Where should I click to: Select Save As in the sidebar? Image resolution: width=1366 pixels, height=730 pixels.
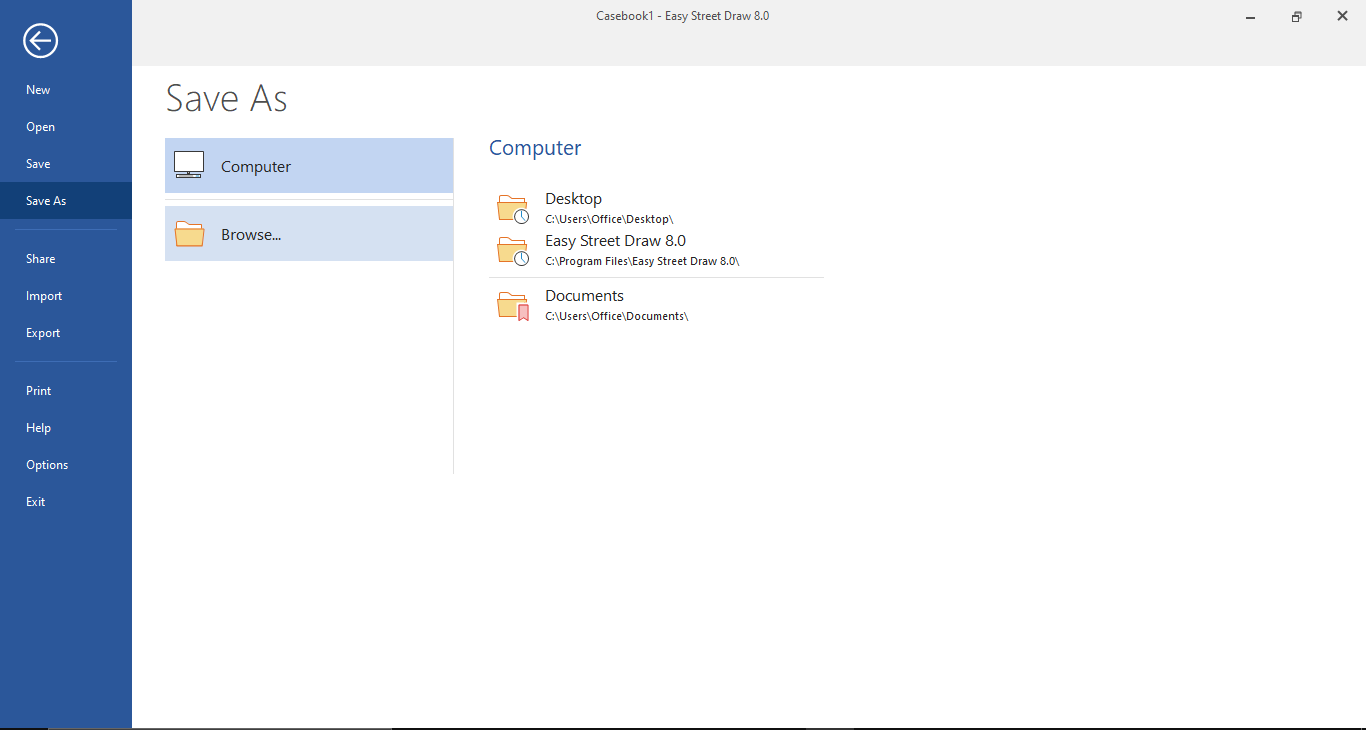66,201
